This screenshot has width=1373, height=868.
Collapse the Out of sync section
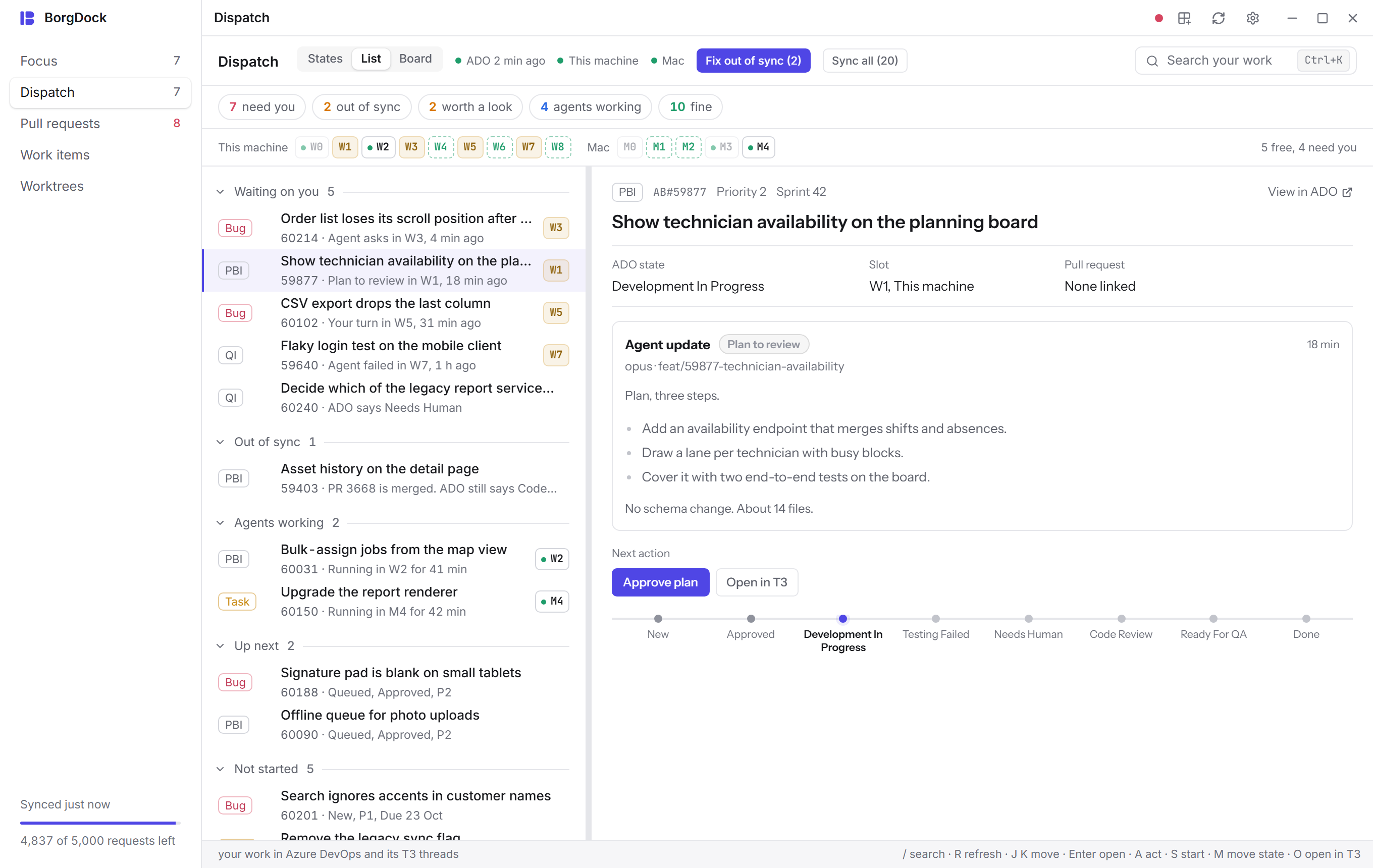click(x=220, y=442)
